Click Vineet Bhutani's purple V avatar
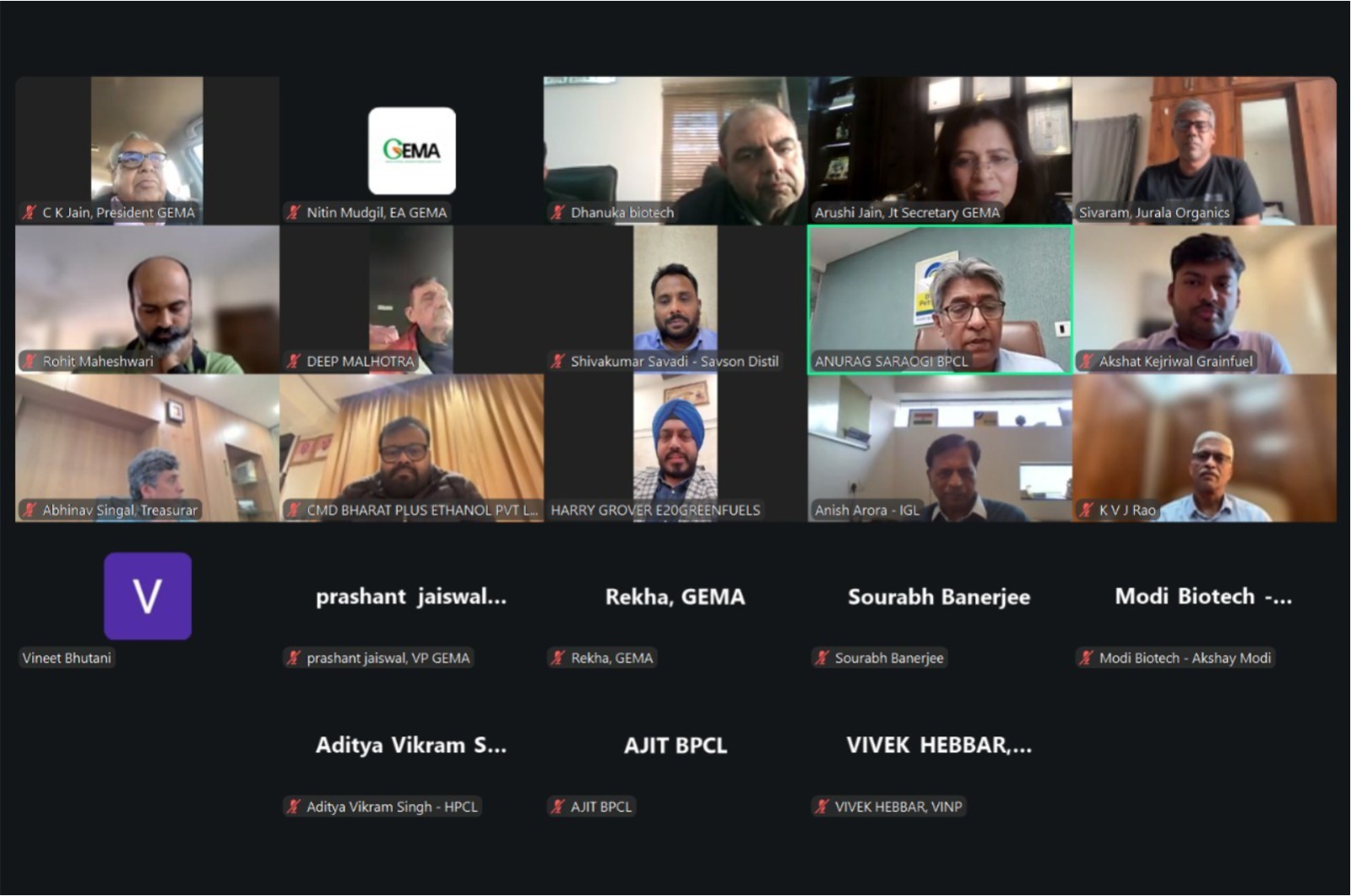 (148, 596)
